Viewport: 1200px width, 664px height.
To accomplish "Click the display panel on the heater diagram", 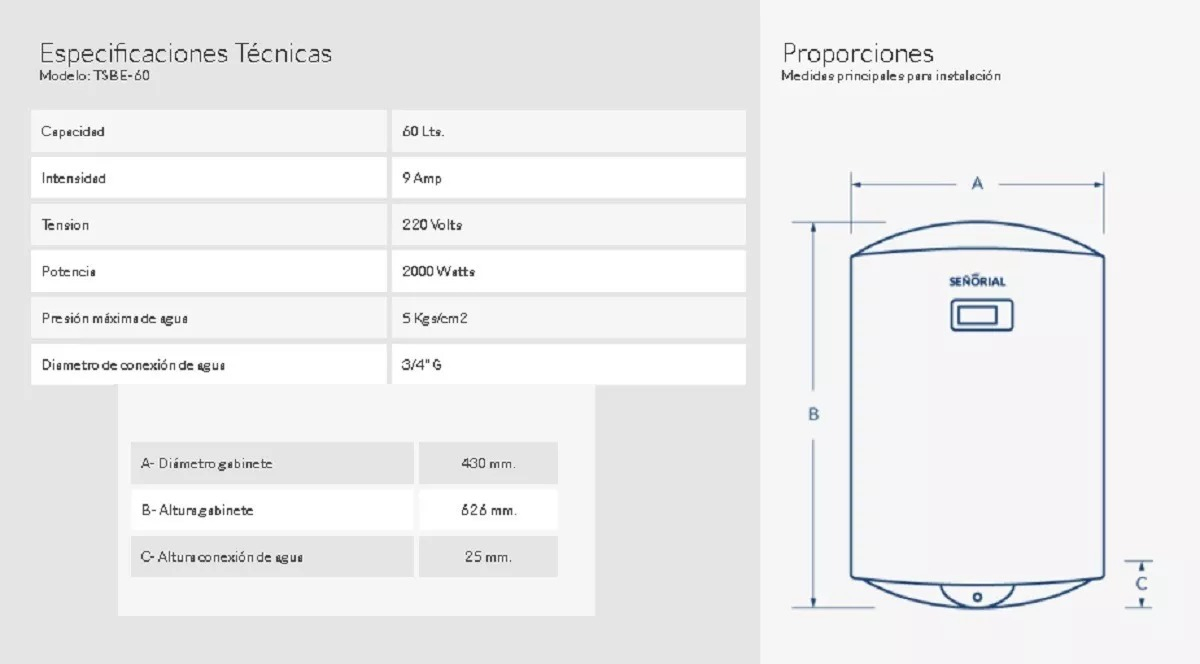I will pos(977,315).
